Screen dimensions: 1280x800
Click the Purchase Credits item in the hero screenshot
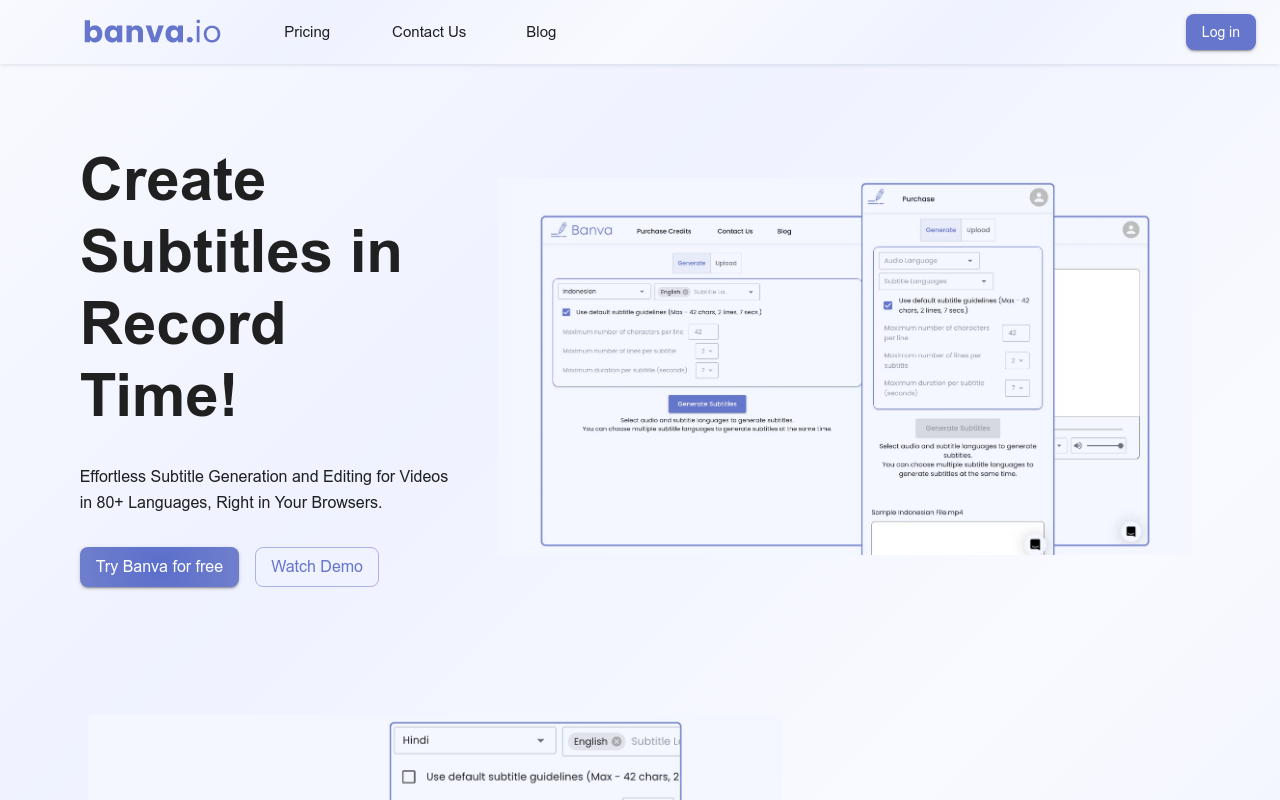point(664,231)
